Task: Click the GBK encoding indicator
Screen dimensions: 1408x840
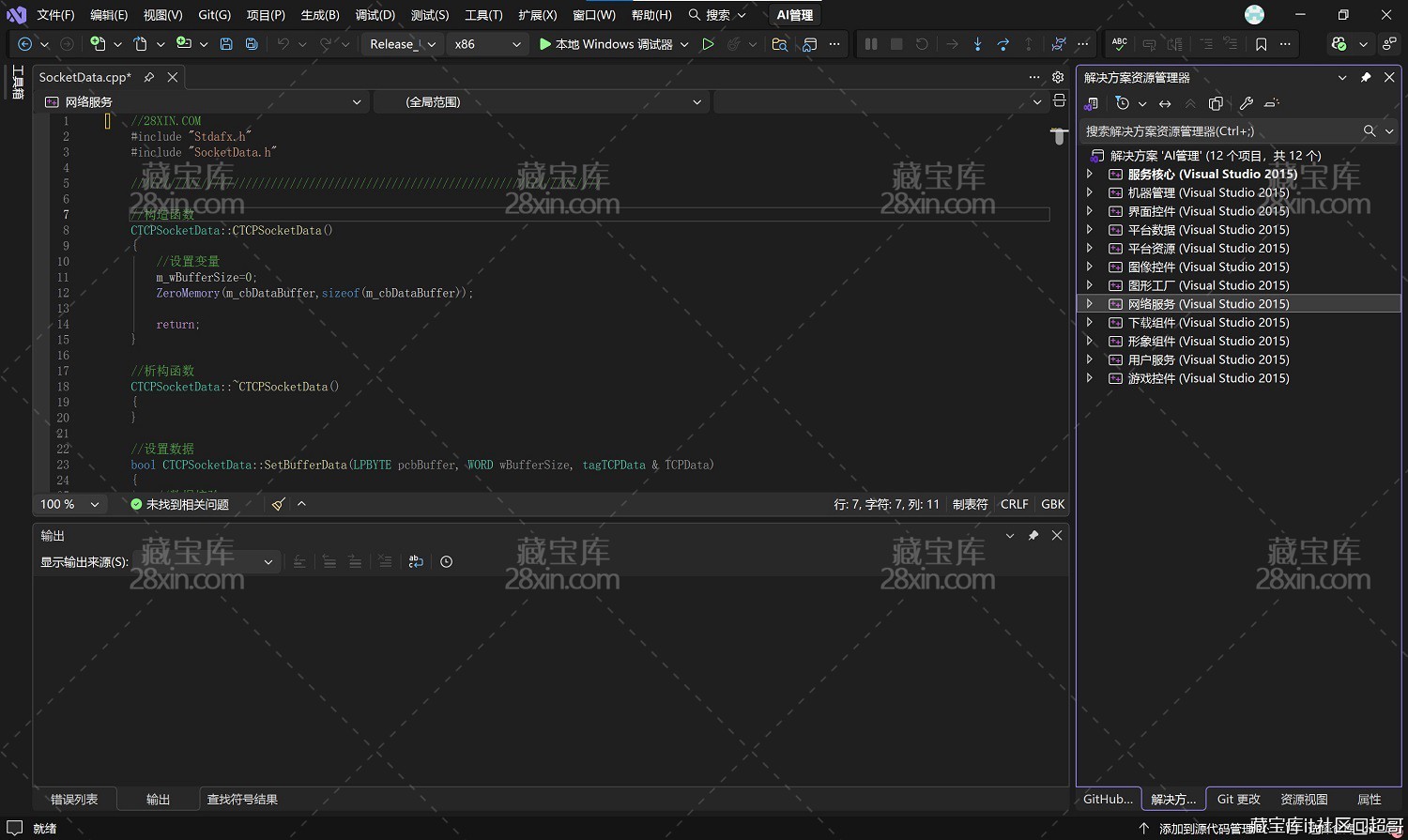Action: pyautogui.click(x=1052, y=504)
